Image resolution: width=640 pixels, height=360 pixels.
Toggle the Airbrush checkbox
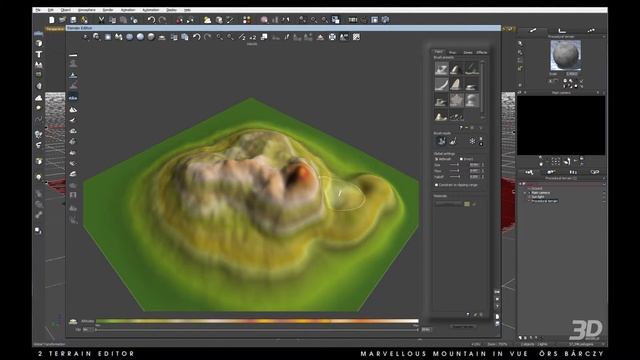pyautogui.click(x=437, y=159)
